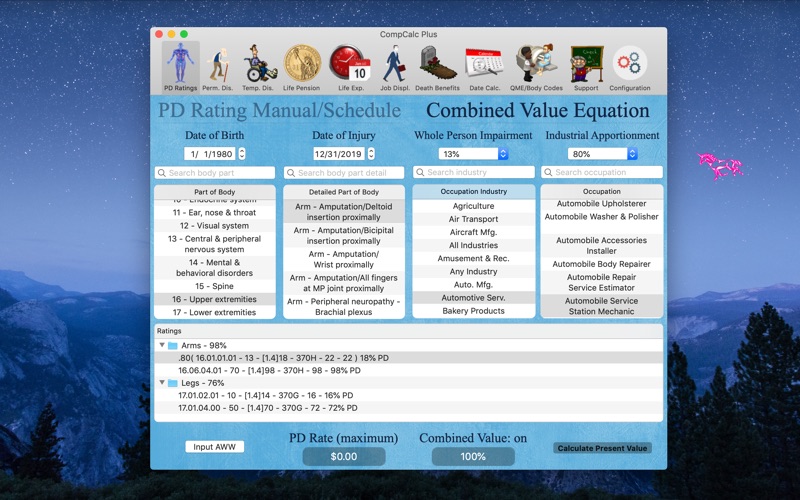800x500 pixels.
Task: Focus the Search industry field
Action: [x=473, y=172]
